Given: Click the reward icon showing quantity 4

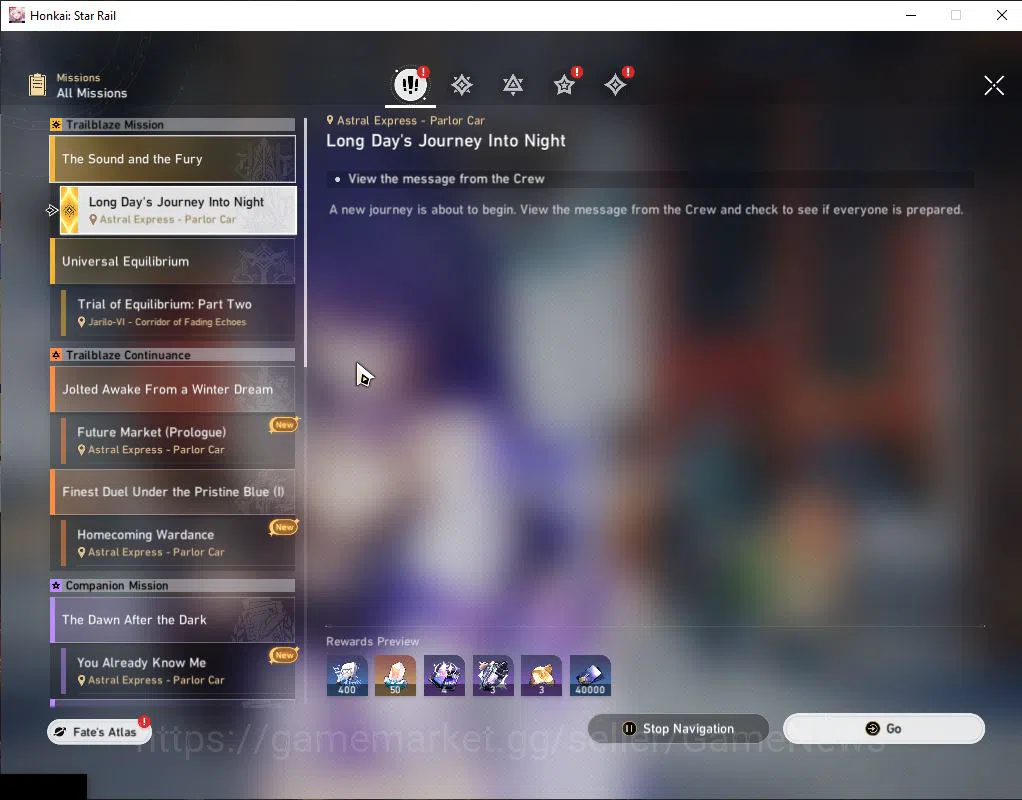Looking at the screenshot, I should (444, 675).
